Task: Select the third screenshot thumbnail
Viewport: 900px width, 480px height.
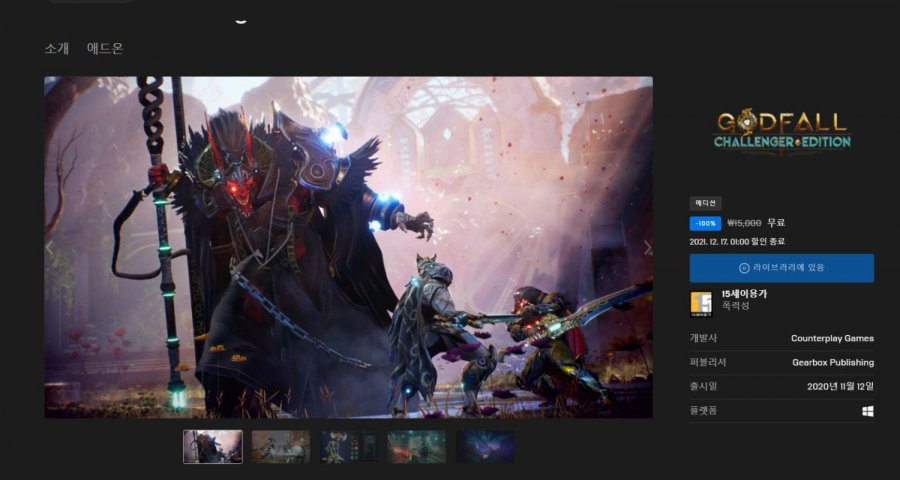Action: (349, 447)
